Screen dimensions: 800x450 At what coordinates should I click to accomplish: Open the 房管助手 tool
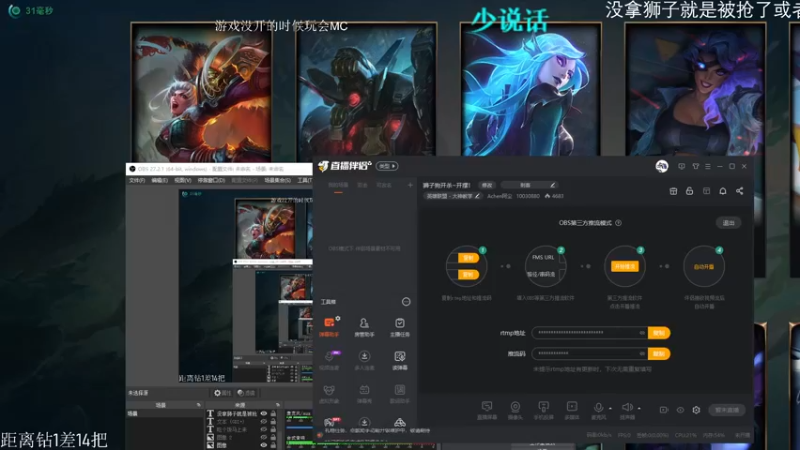coord(364,327)
